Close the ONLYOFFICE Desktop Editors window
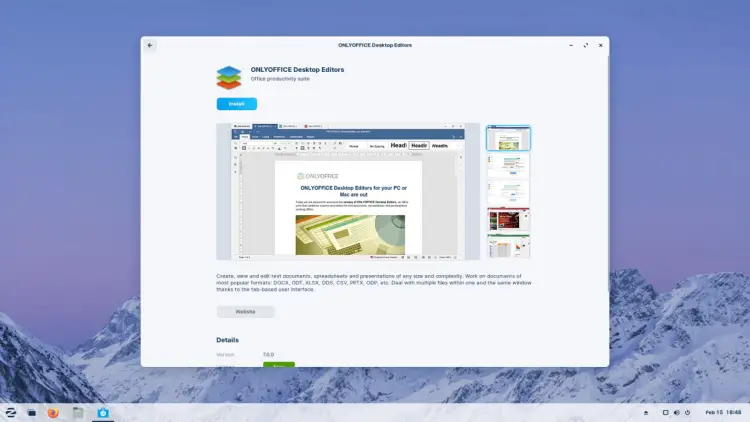750x422 pixels. [601, 45]
